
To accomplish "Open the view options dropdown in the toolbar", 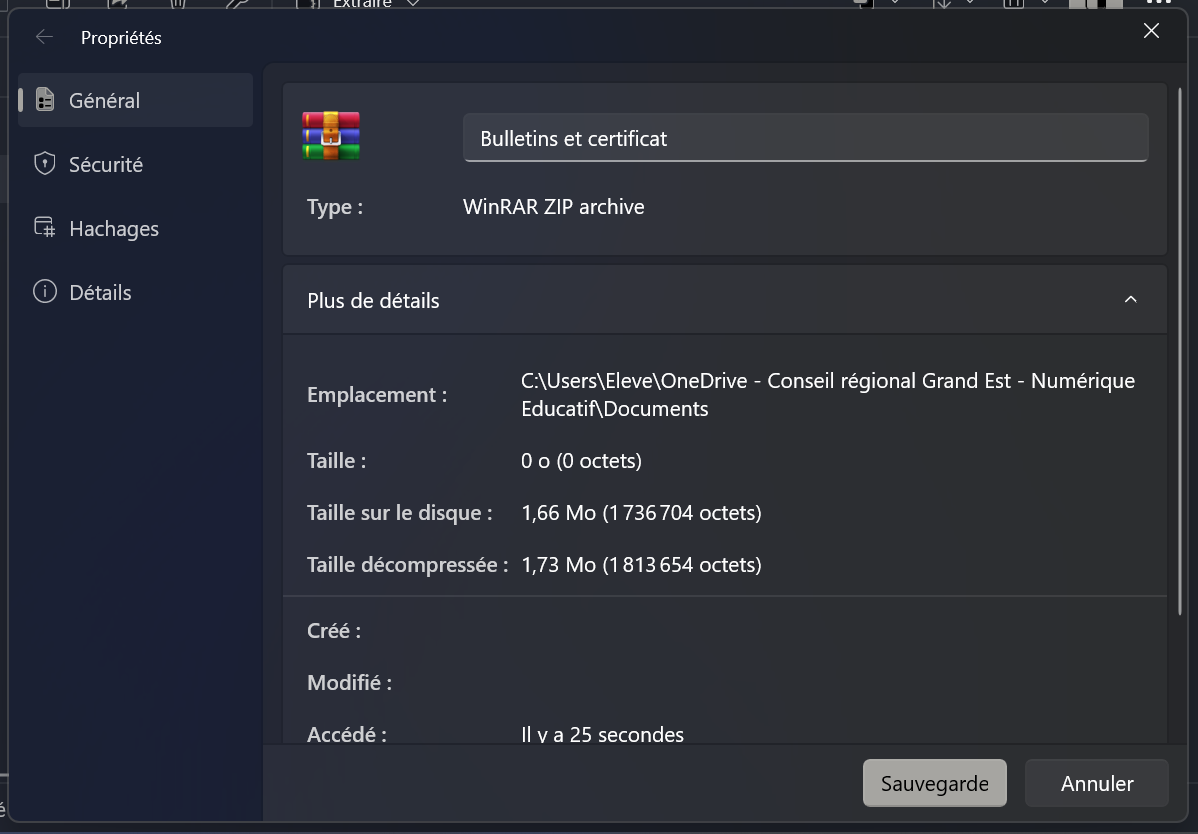I will click(x=1046, y=4).
